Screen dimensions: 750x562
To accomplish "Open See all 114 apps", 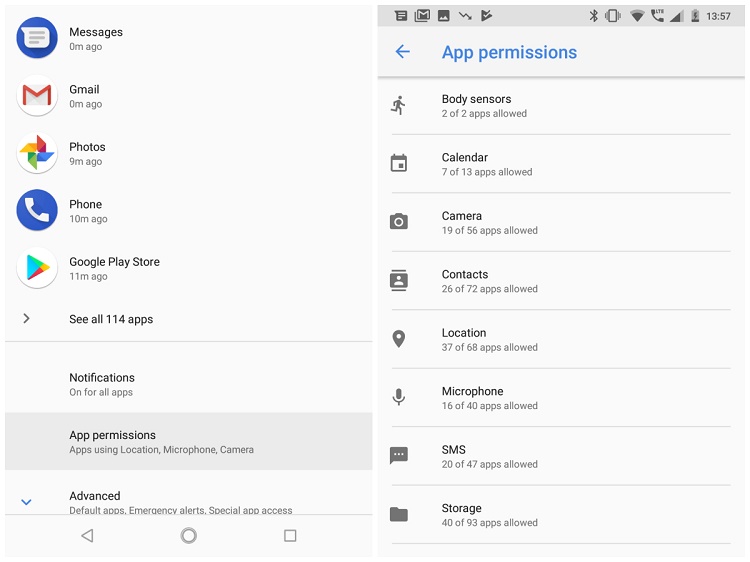I will click(188, 319).
